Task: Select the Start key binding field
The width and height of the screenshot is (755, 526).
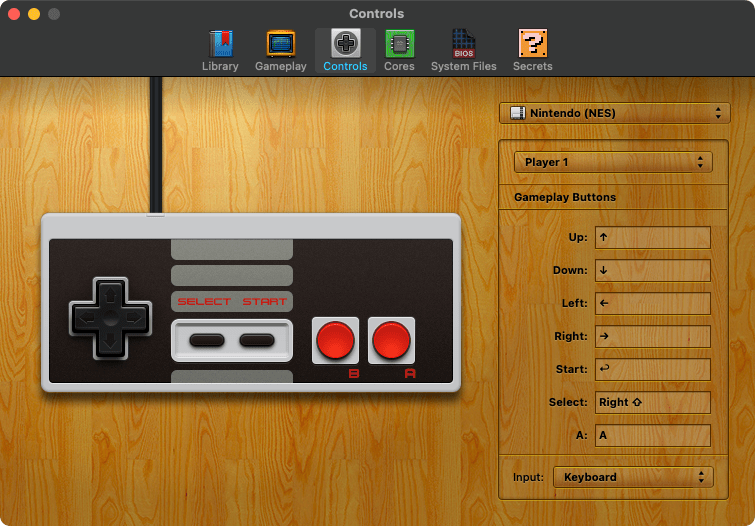Action: coord(652,369)
